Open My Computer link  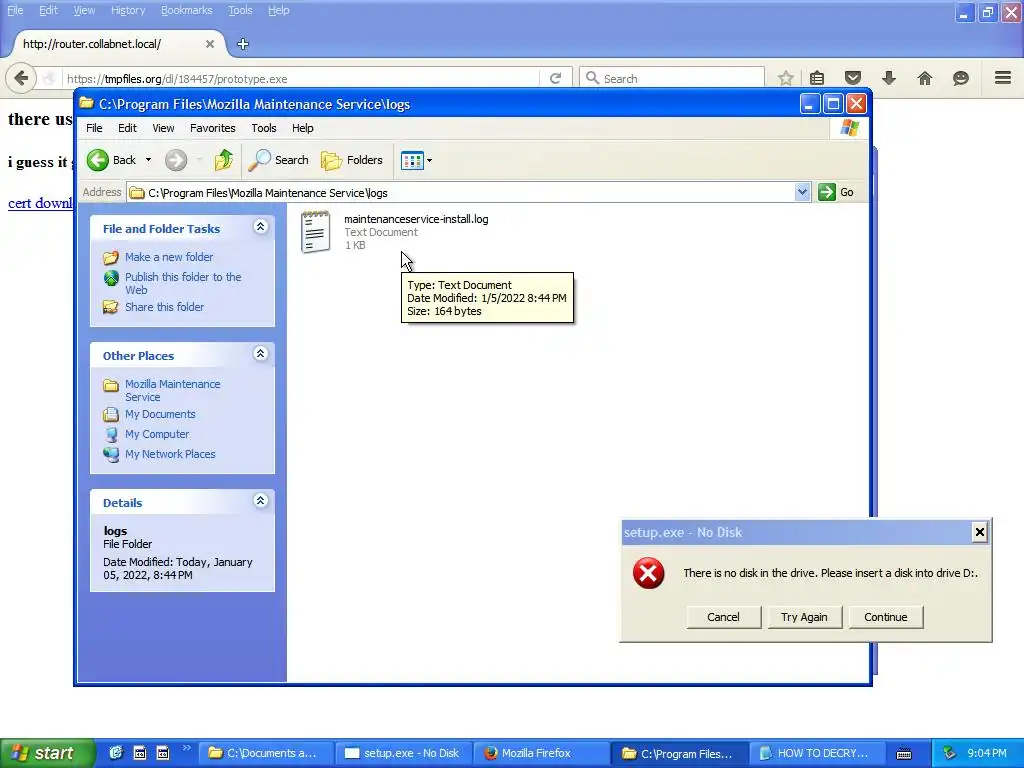(x=157, y=434)
